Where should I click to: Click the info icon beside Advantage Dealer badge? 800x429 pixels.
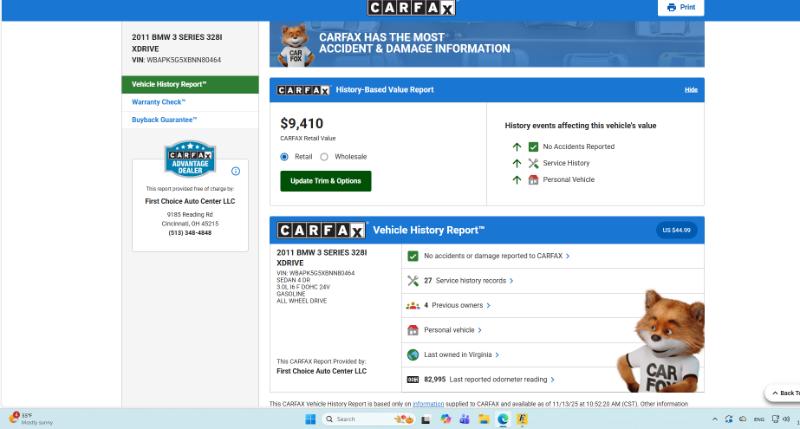(236, 171)
